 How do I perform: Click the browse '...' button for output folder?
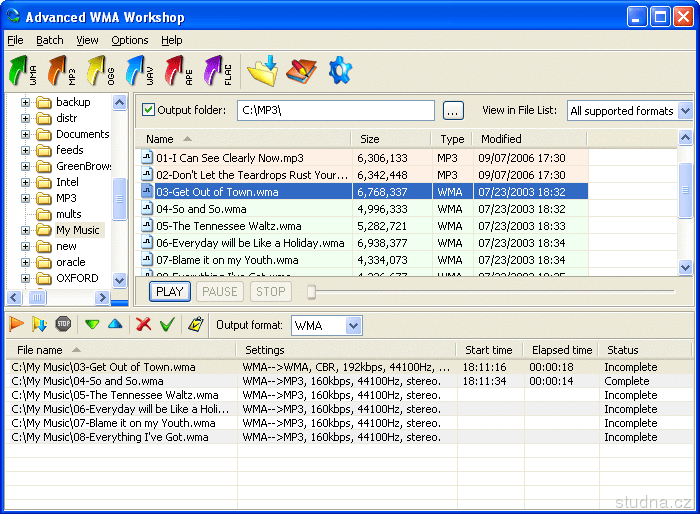453,110
